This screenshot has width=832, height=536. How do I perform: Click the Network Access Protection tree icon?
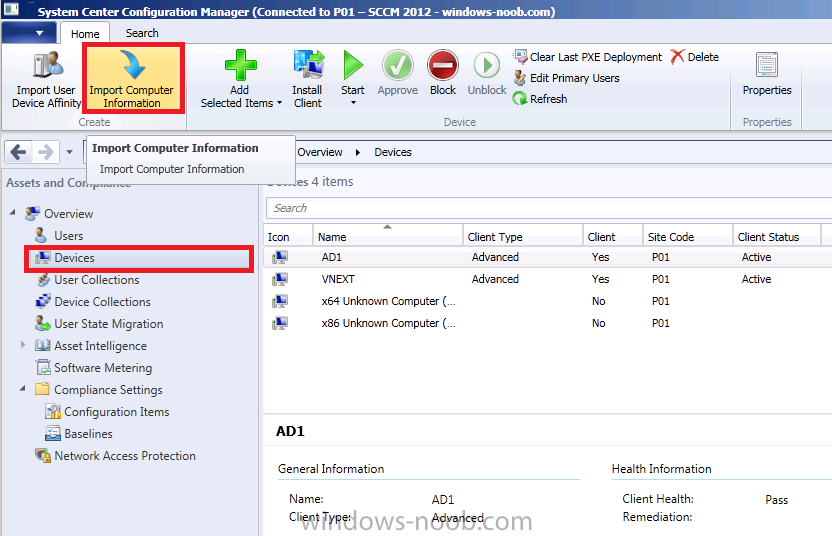click(42, 455)
